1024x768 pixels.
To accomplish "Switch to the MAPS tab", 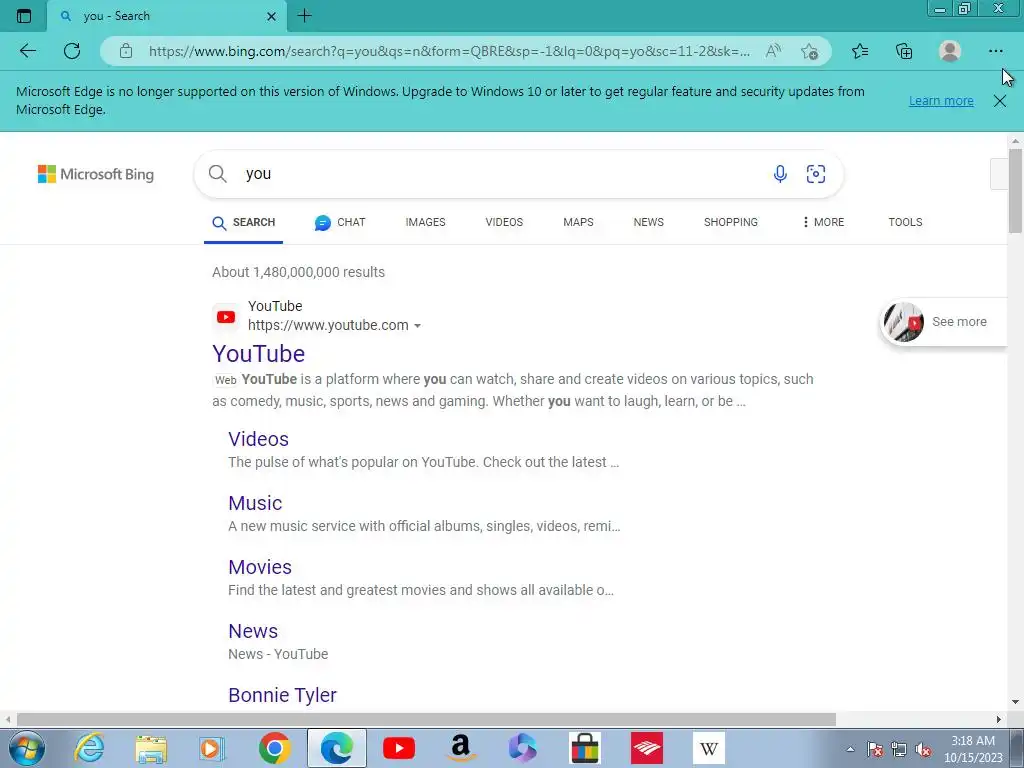I will coord(578,222).
